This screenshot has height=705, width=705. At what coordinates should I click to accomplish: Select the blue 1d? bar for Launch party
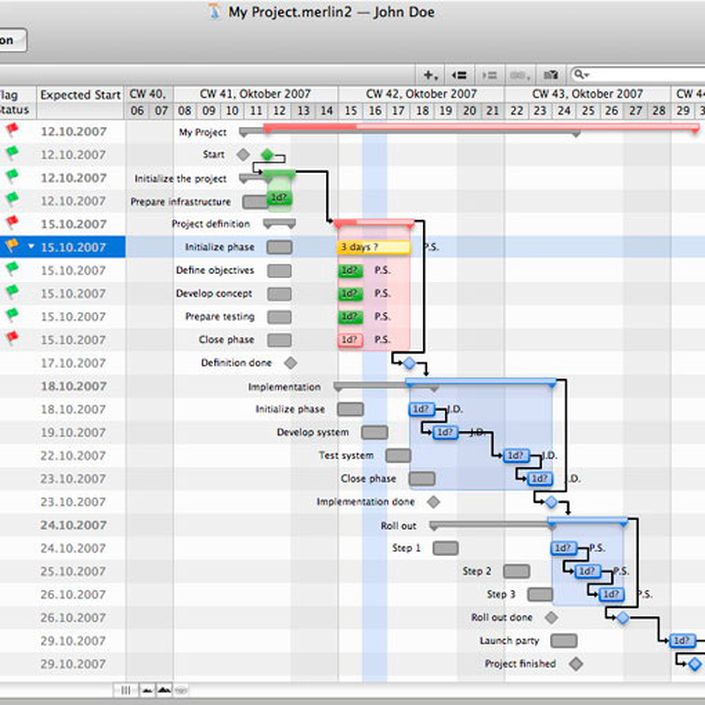pos(683,640)
